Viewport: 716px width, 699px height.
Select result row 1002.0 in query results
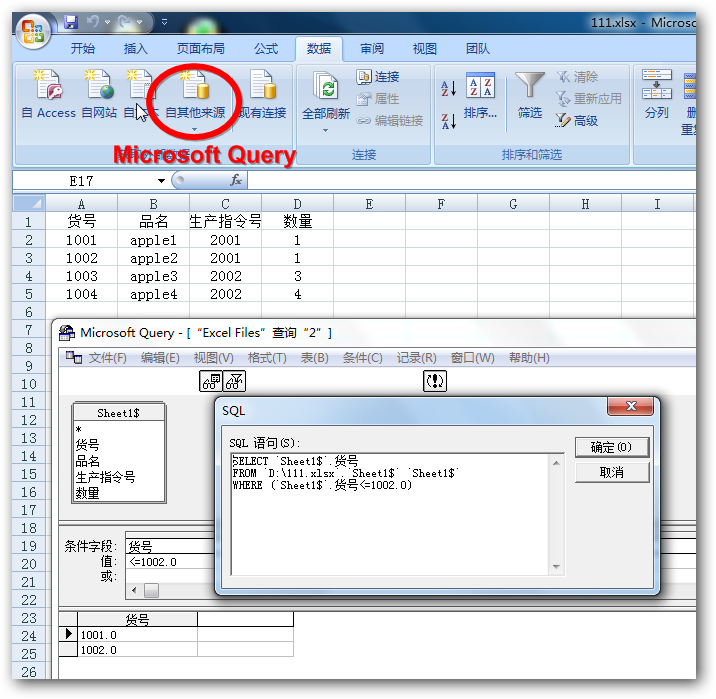tap(137, 649)
